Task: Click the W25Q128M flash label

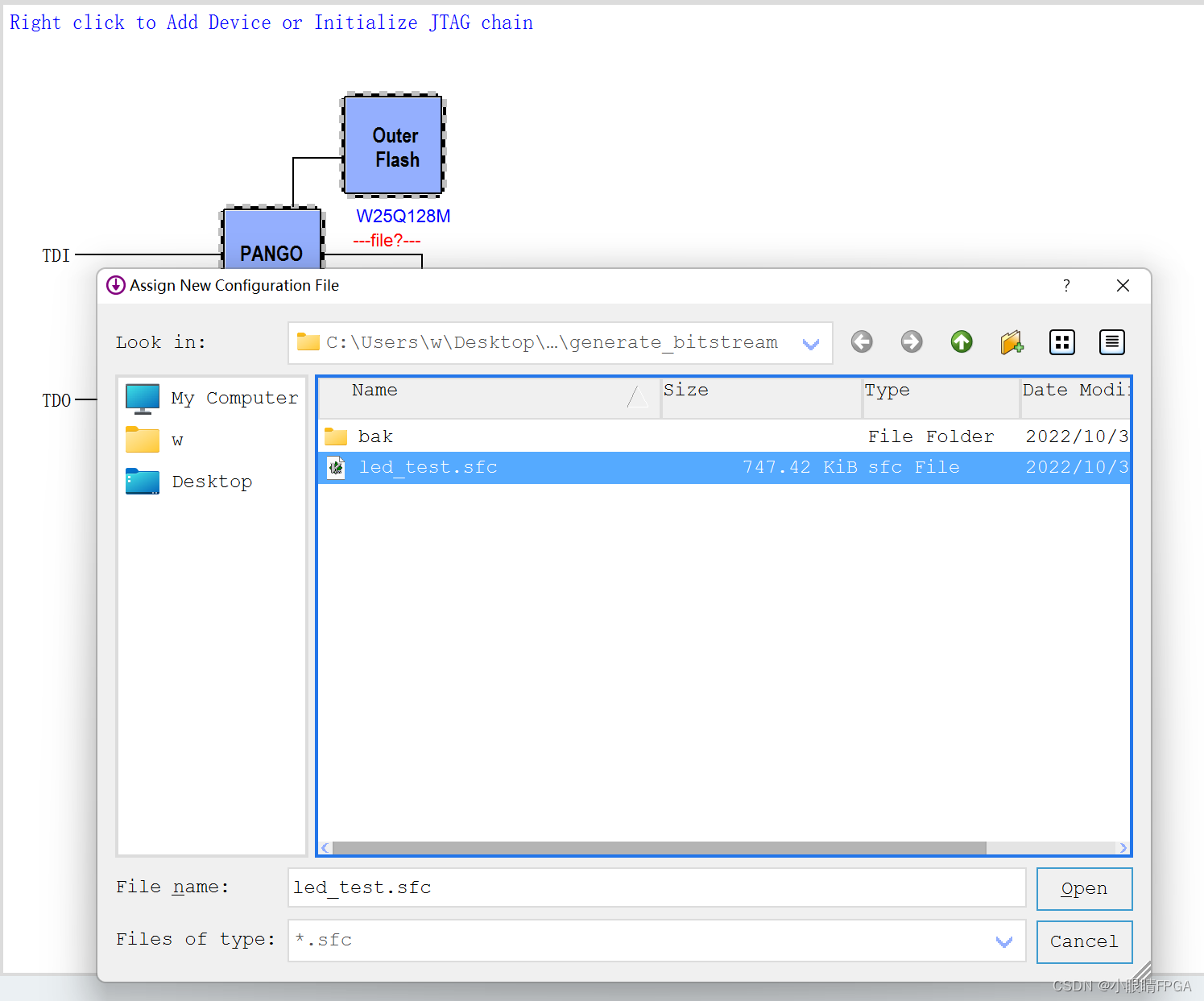Action: point(403,216)
